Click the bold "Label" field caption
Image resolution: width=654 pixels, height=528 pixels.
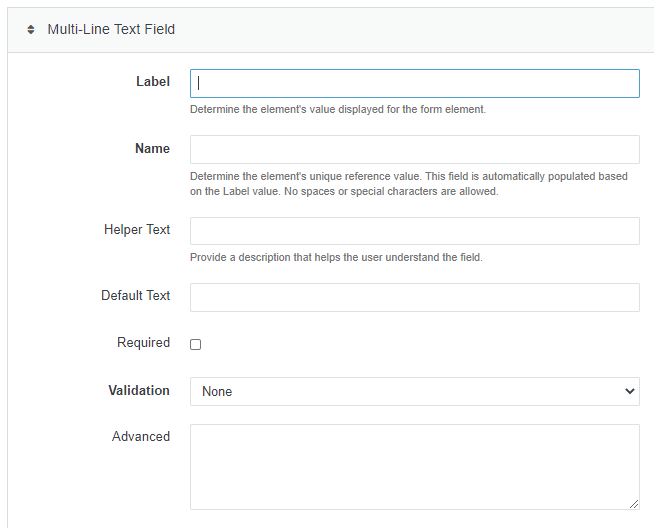(x=153, y=82)
